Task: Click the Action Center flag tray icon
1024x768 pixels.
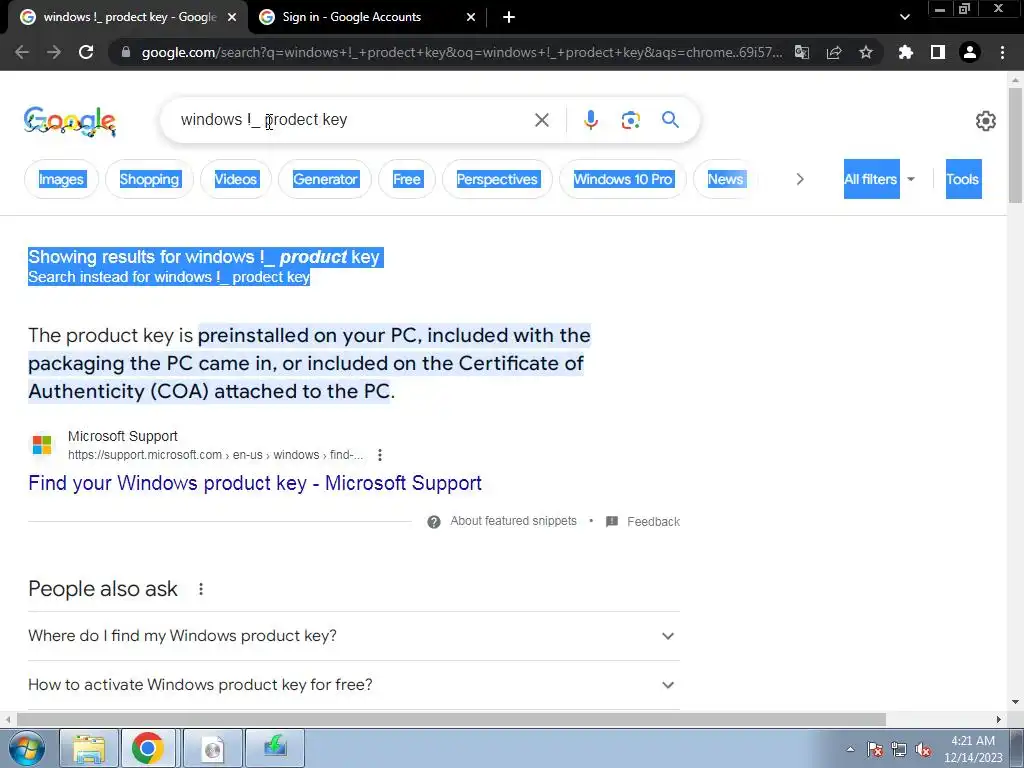Action: 875,750
